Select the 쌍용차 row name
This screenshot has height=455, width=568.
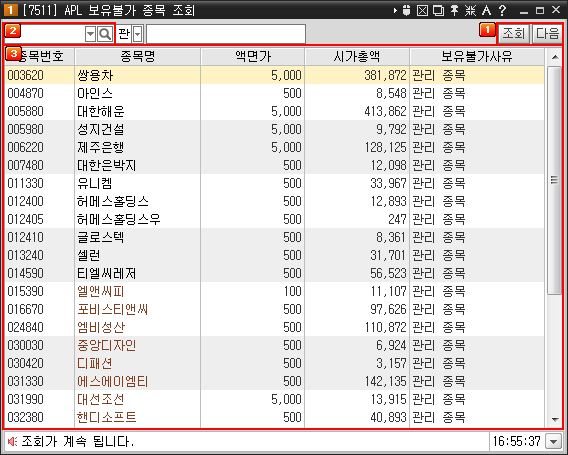point(95,75)
